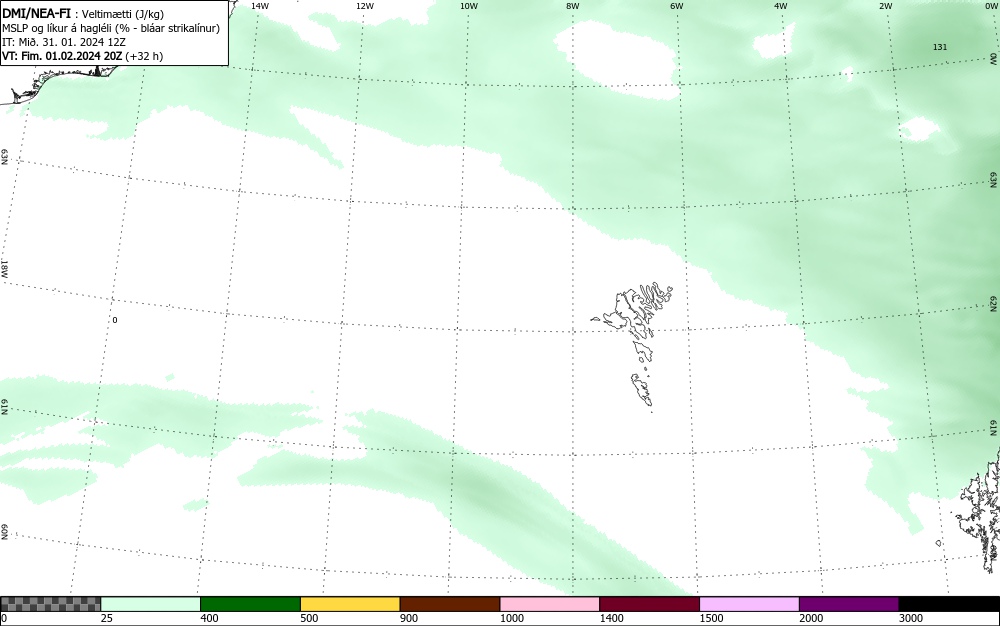The image size is (1000, 626).
Task: Click the checkered gray 0–25 legend swatch
Action: tap(50, 604)
